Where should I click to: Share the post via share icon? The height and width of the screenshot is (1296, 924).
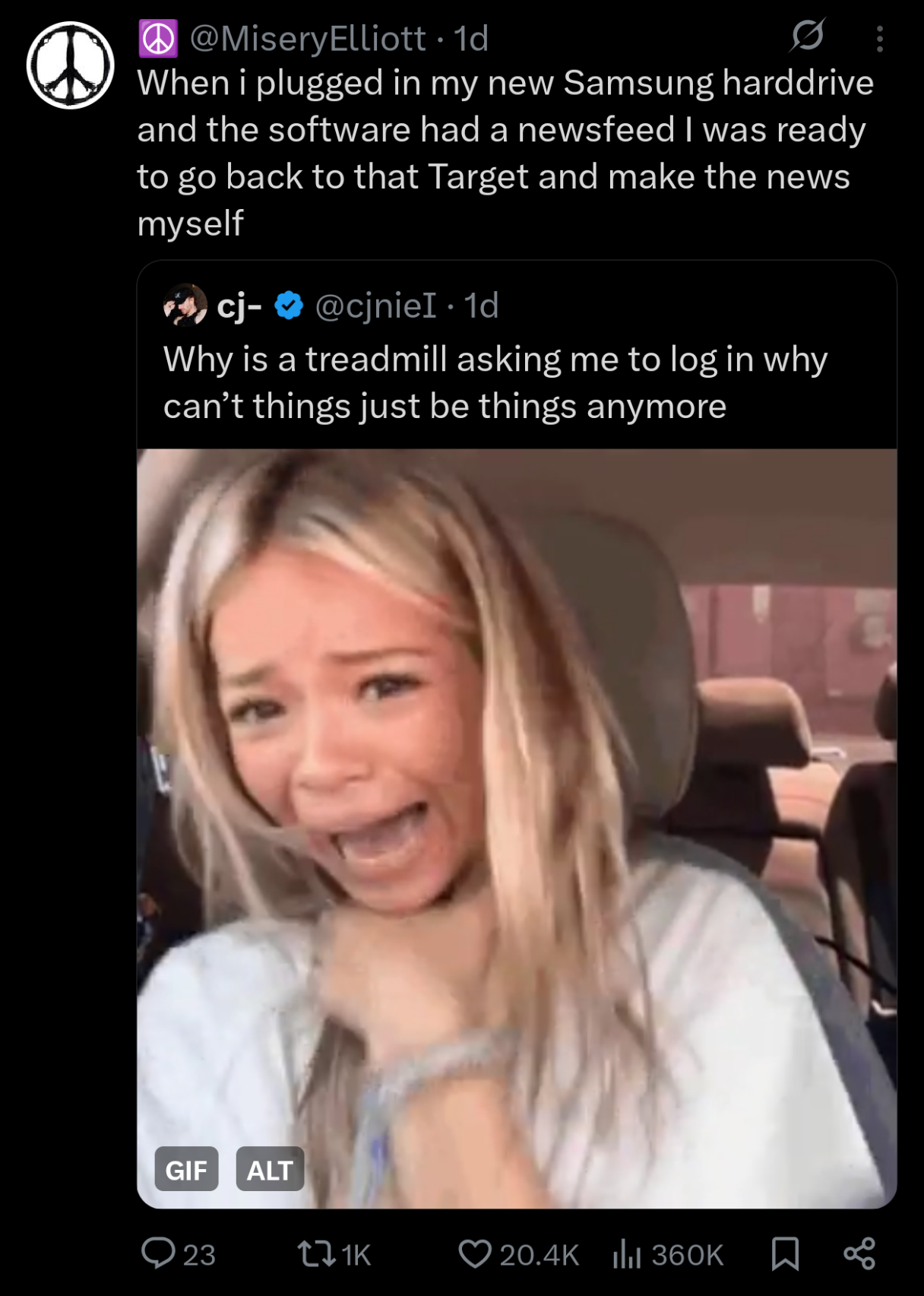click(x=859, y=1253)
